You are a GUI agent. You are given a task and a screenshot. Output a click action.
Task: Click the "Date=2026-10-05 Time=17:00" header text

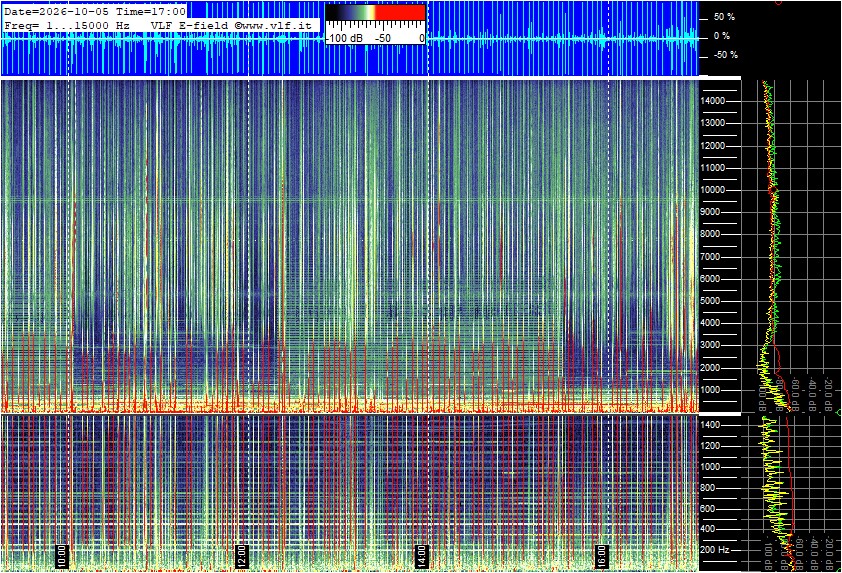pos(95,11)
